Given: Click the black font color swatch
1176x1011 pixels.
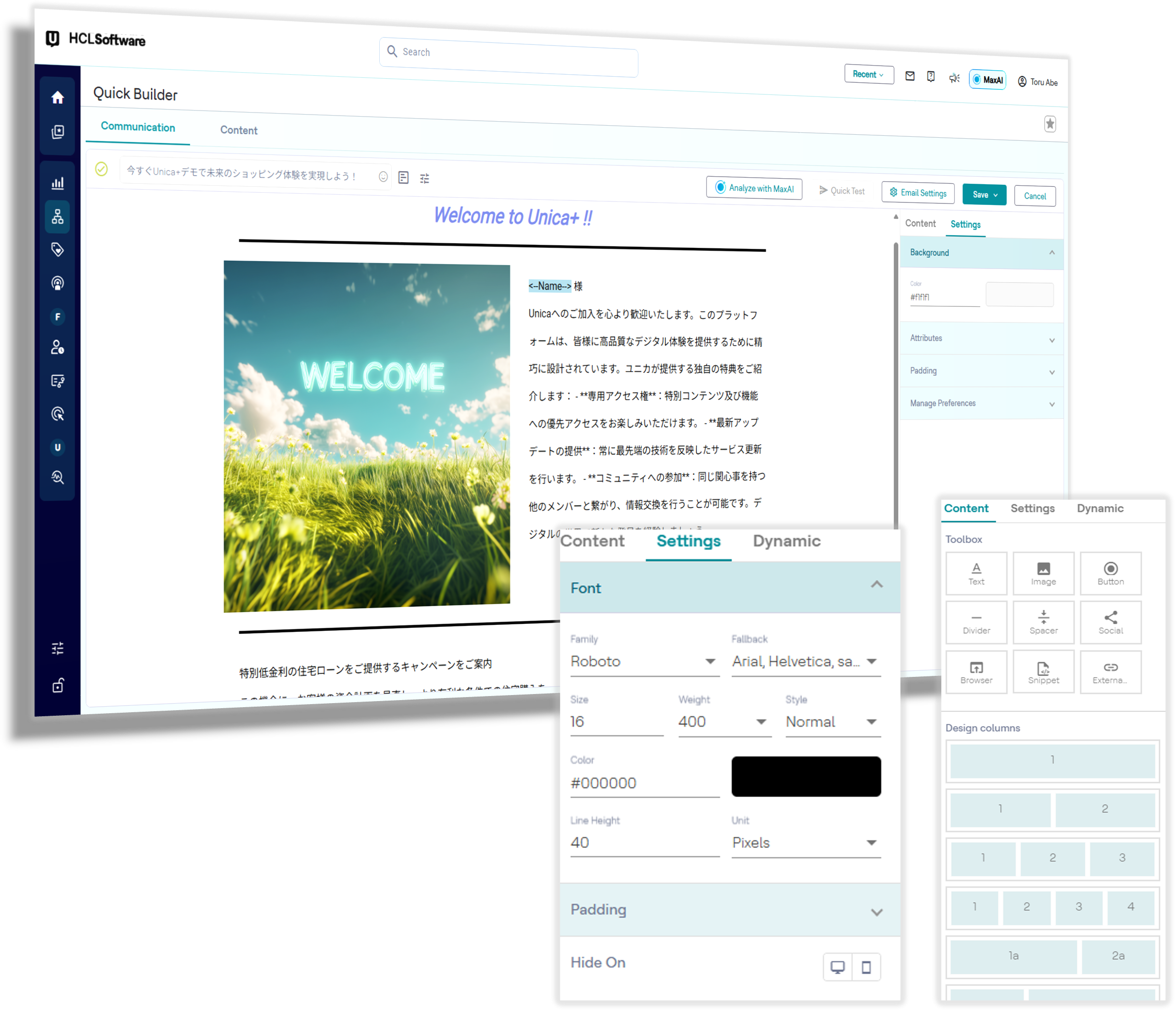Looking at the screenshot, I should tap(805, 776).
